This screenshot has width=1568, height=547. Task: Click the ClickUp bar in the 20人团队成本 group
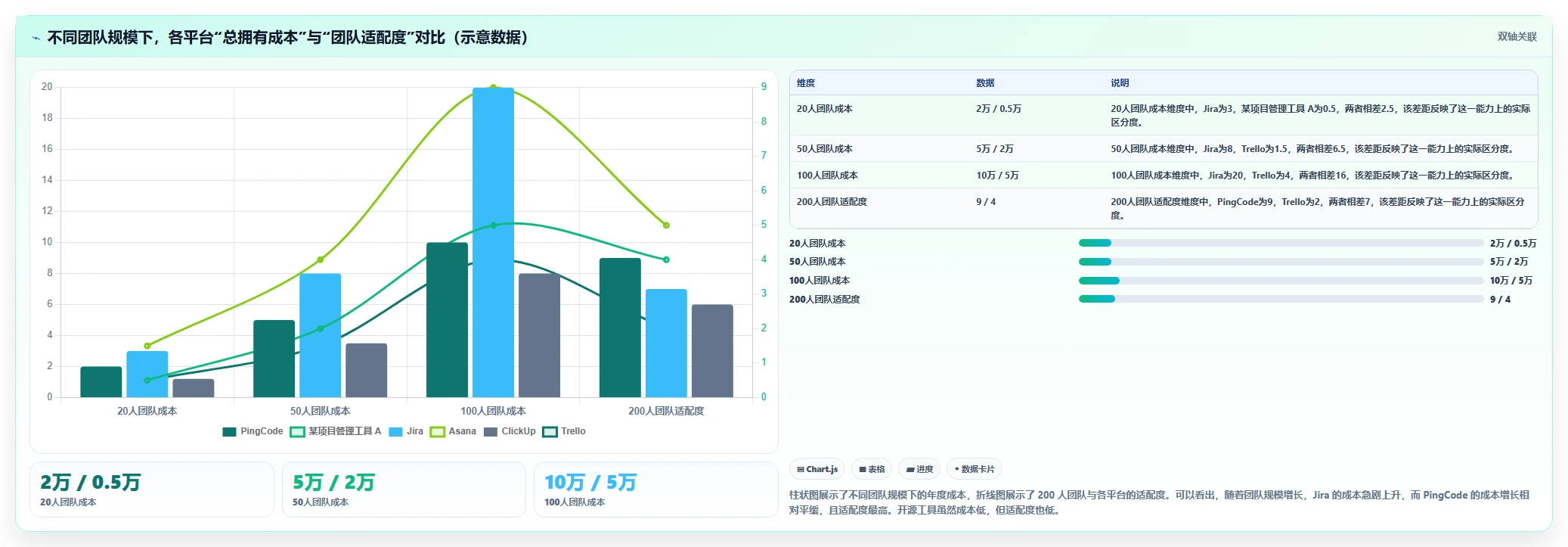[x=194, y=388]
